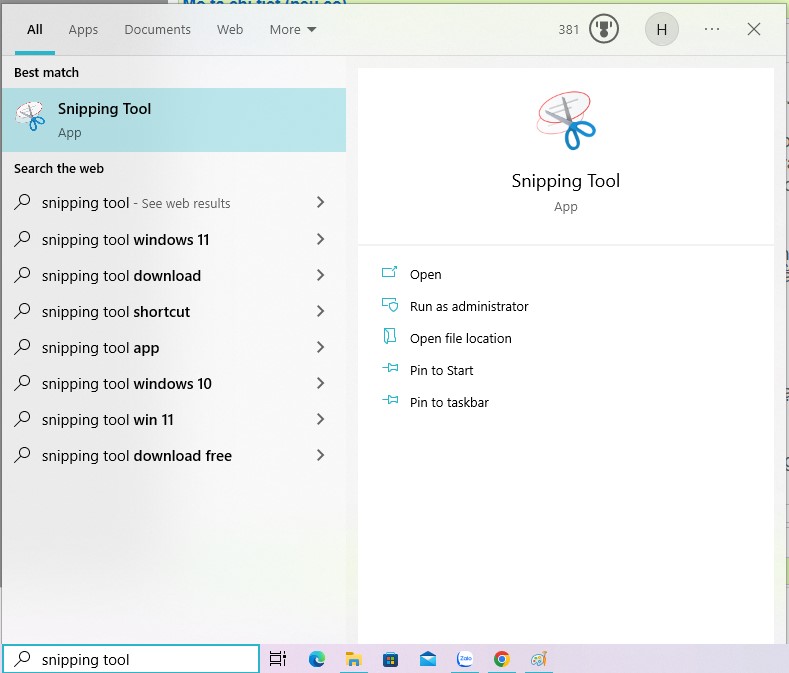Launch Microsoft Store from the taskbar
The width and height of the screenshot is (789, 673).
pyautogui.click(x=390, y=659)
